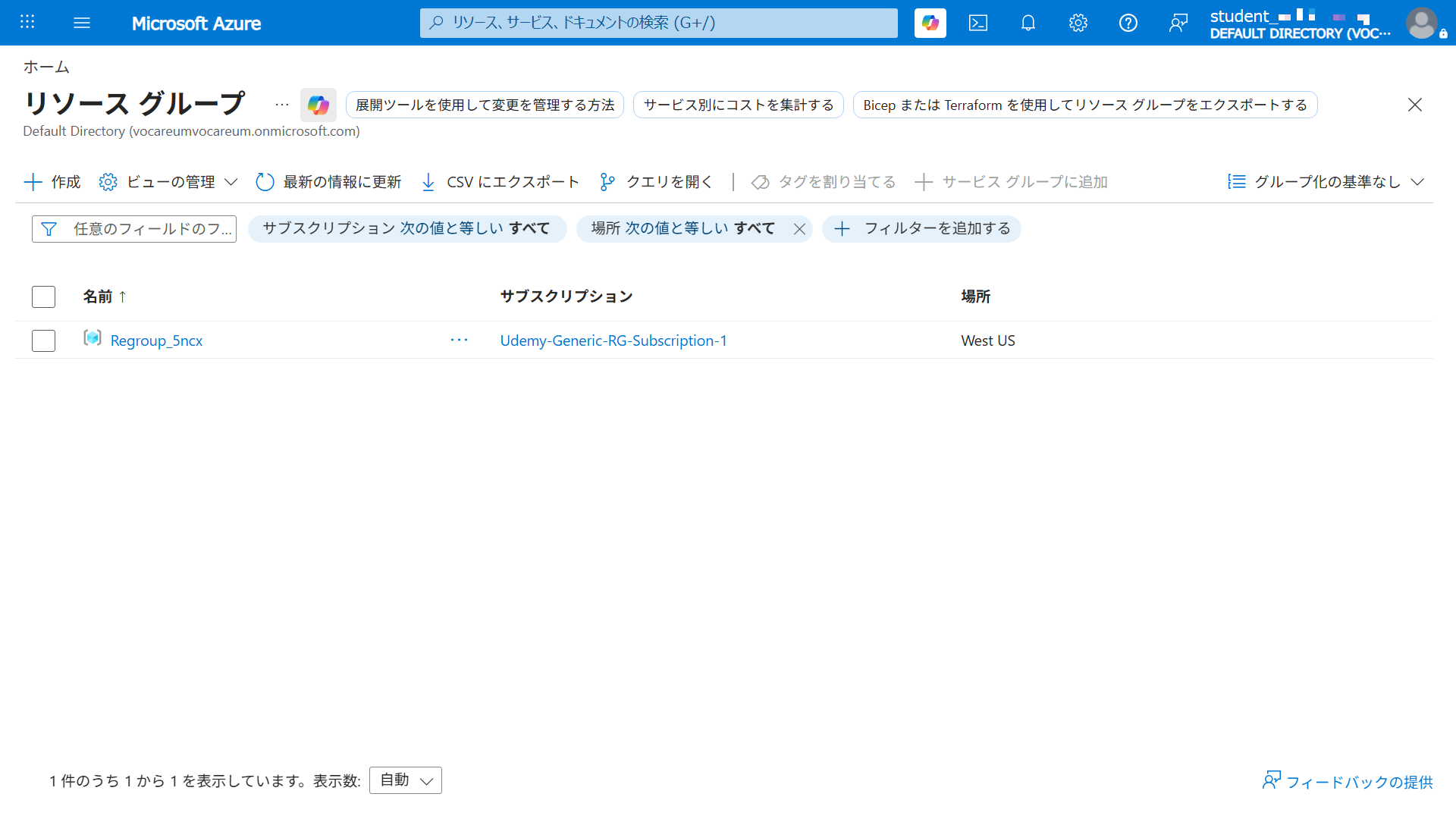Click the filter field 任意のフィールドのフ...

tap(134, 229)
